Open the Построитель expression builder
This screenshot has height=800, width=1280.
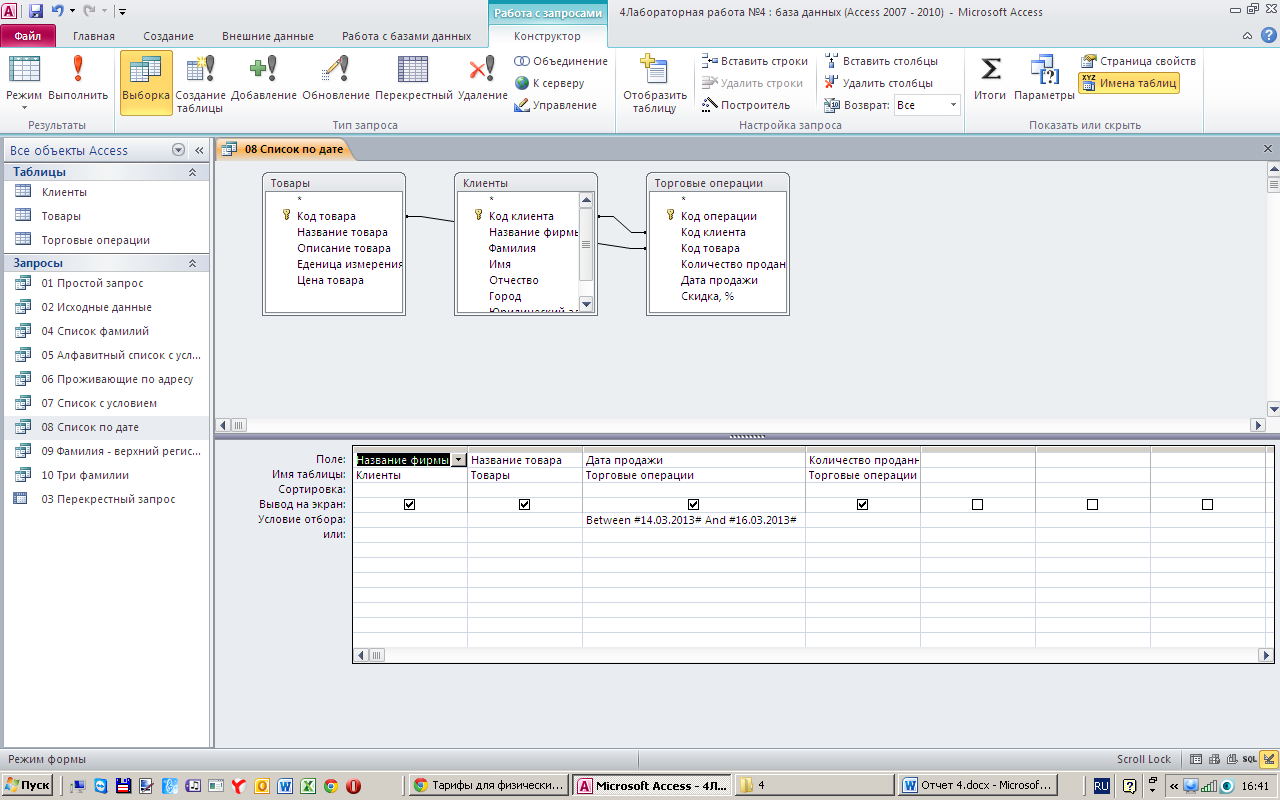[746, 105]
